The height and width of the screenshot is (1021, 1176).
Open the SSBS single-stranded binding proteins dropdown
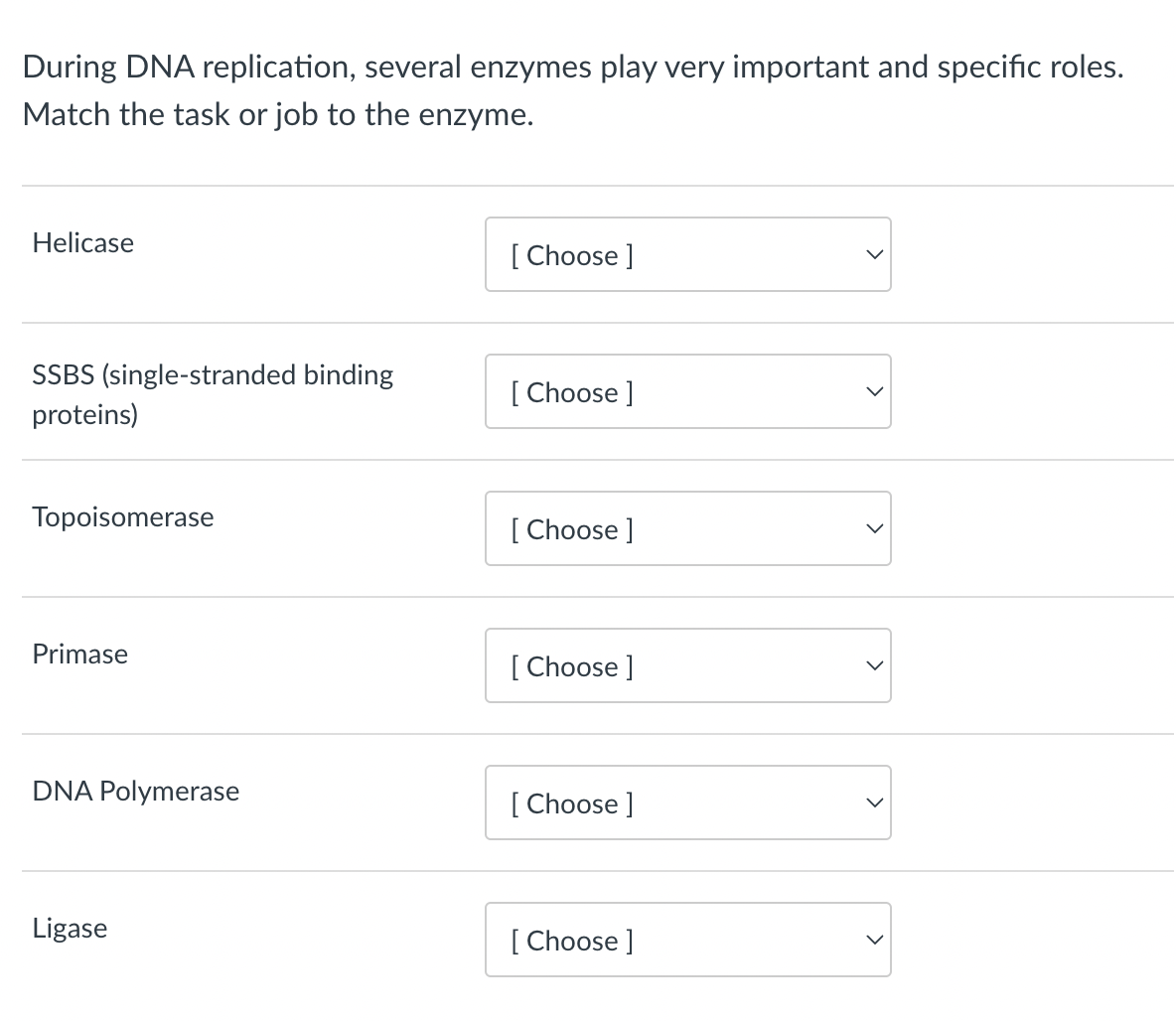[687, 391]
